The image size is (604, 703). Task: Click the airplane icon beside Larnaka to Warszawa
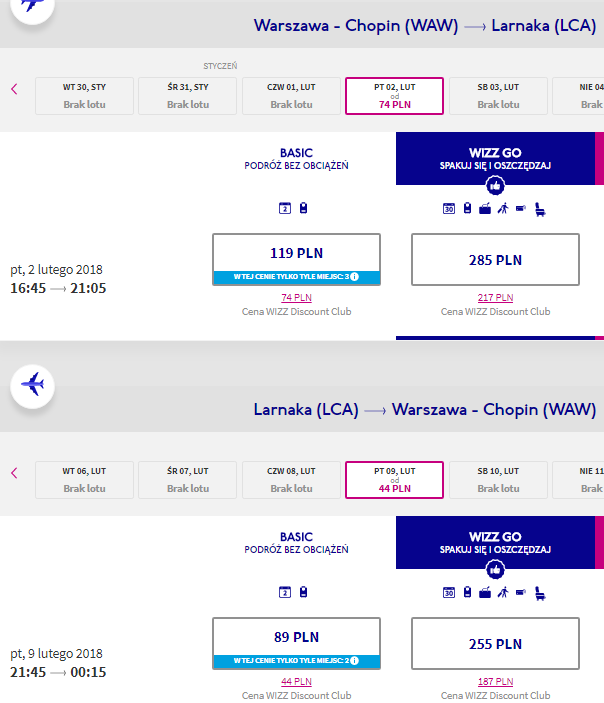point(32,386)
